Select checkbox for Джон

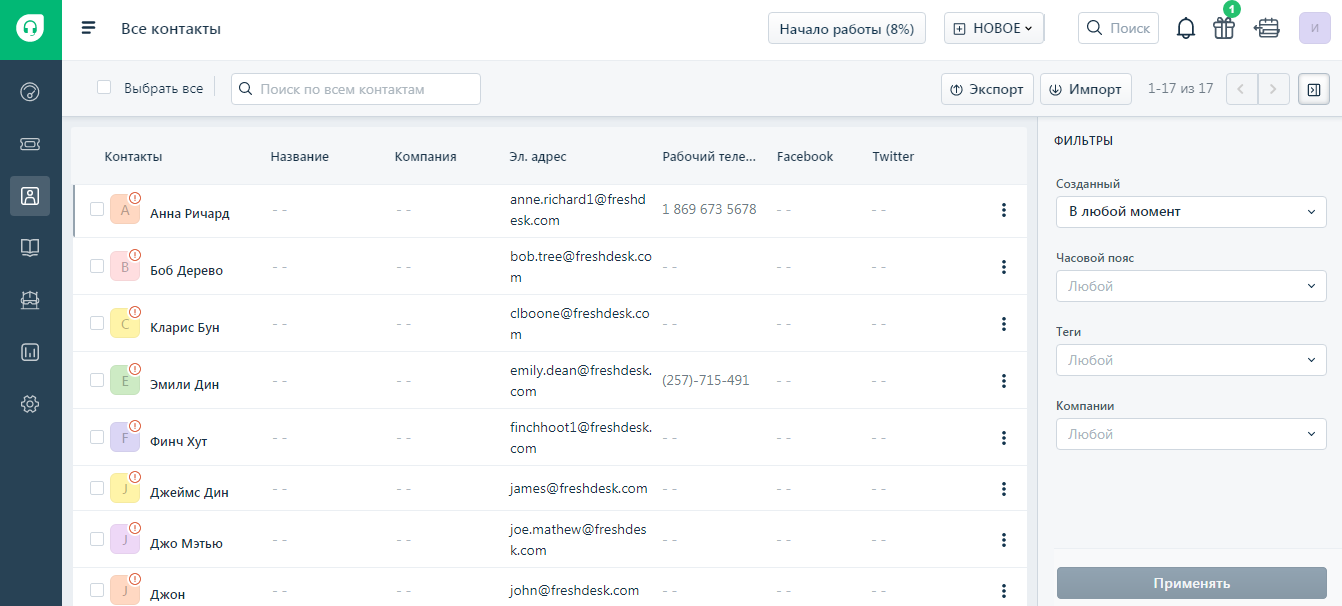(97, 590)
